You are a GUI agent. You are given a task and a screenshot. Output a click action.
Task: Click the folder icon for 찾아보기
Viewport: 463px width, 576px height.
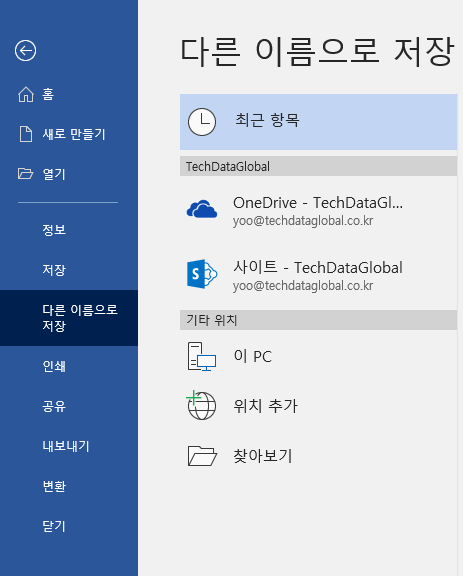pos(202,456)
